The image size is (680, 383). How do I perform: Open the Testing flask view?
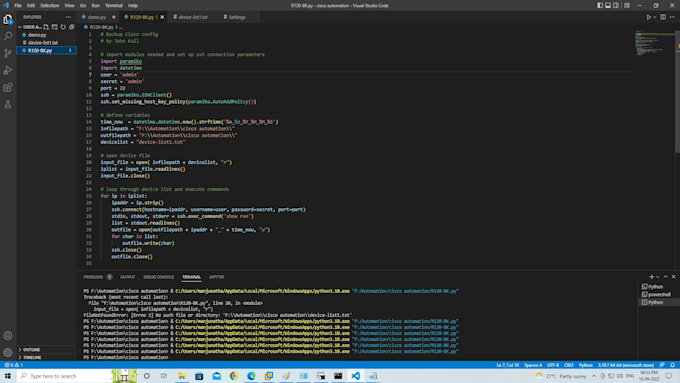click(x=8, y=105)
